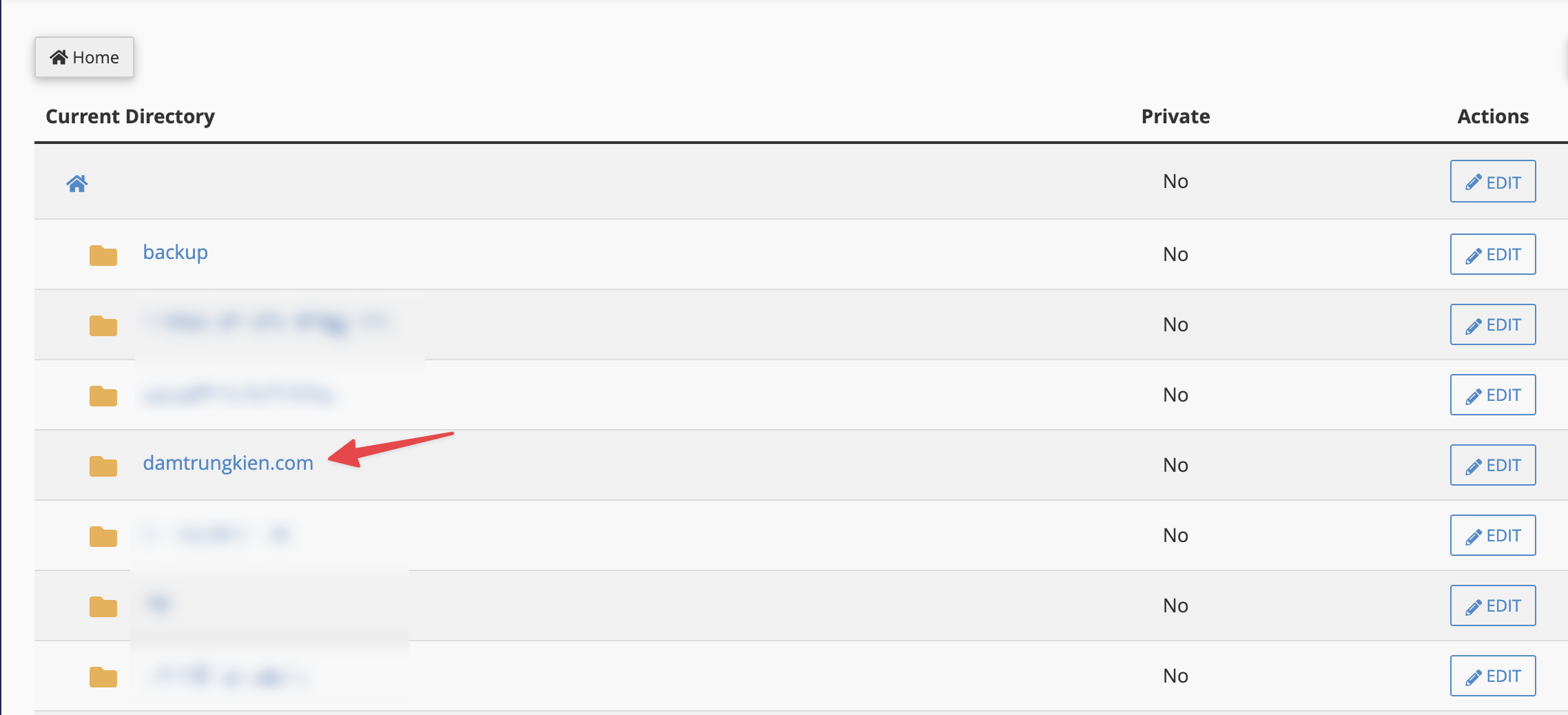Click the Home button at top
This screenshot has width=1568, height=715.
[84, 57]
